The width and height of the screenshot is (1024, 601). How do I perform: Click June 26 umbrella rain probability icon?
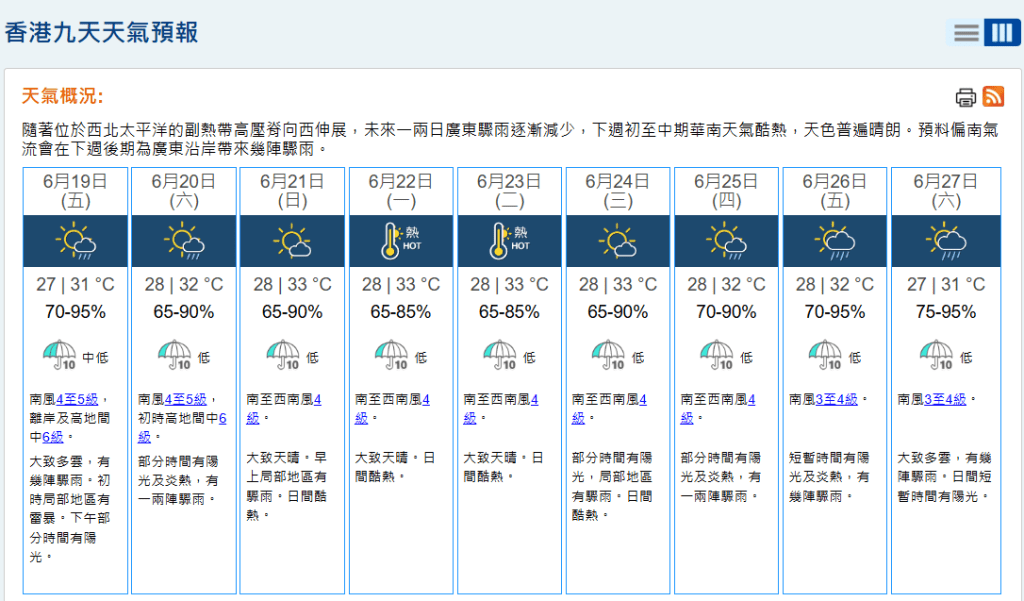(825, 355)
